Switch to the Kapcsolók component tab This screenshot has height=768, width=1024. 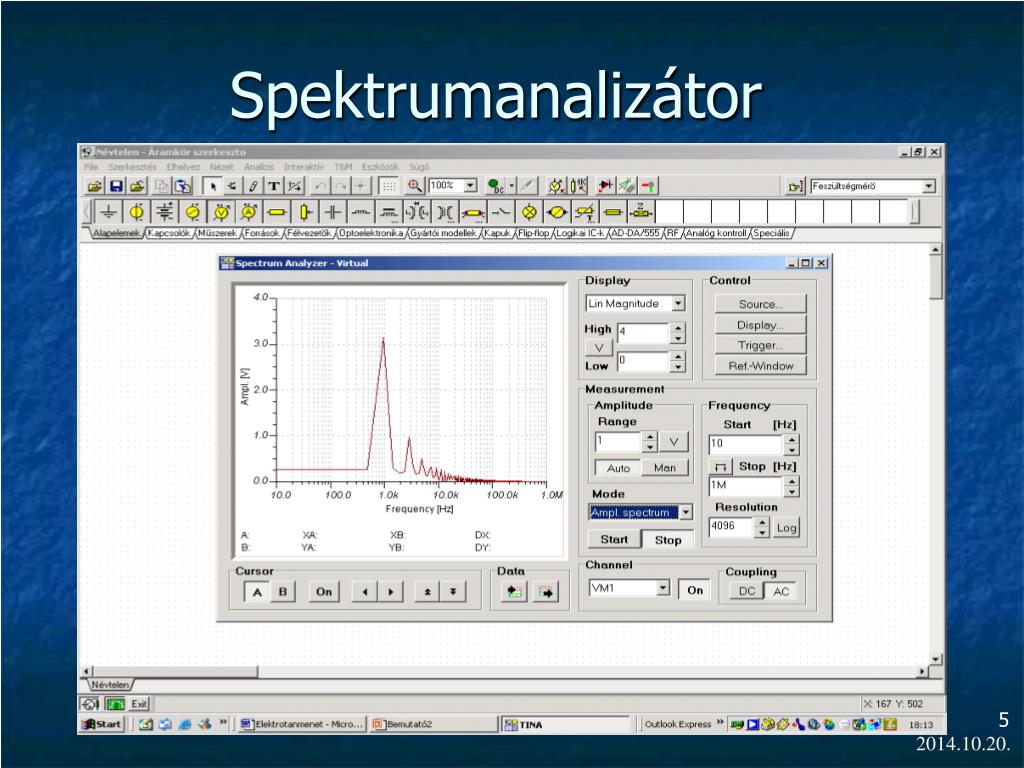coord(168,233)
